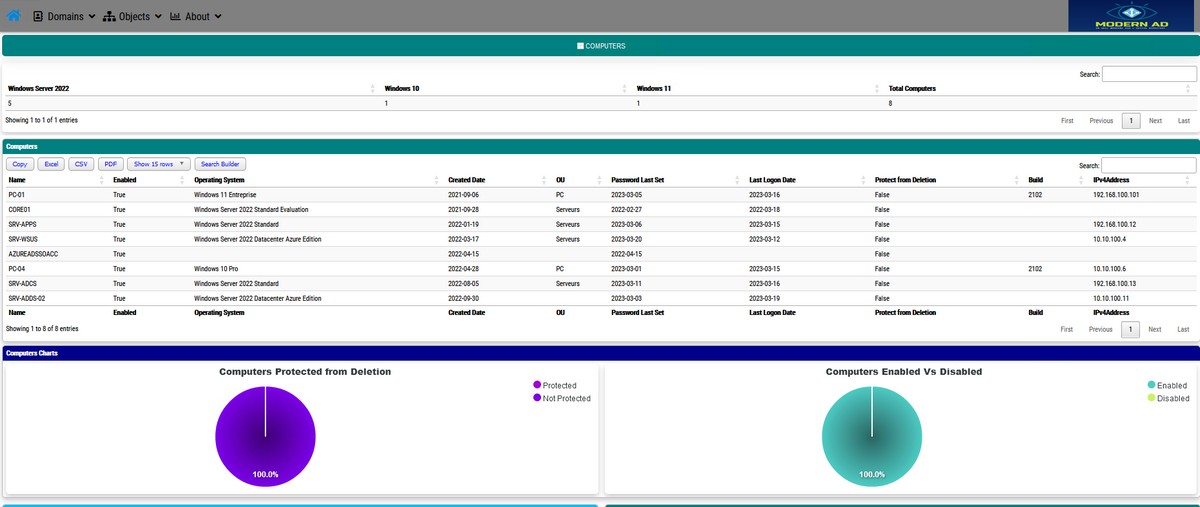
Task: Click the Modern AD logo
Action: [1132, 16]
